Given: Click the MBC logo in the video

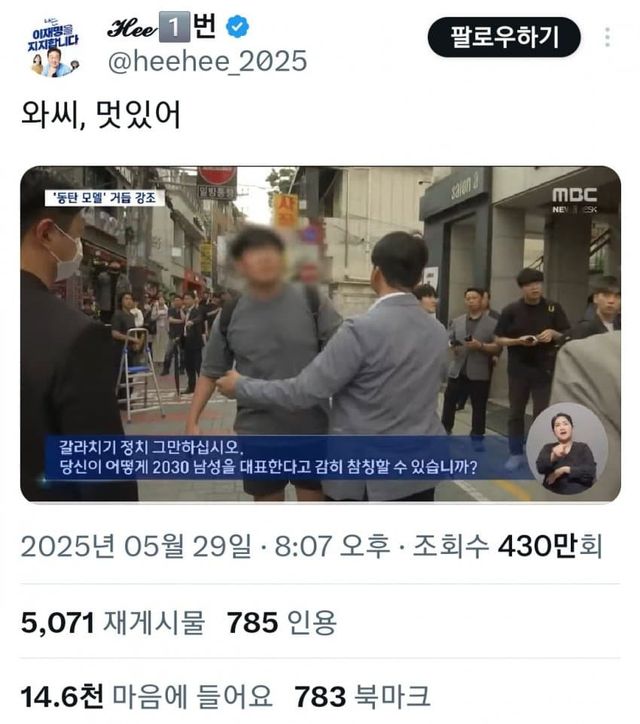Looking at the screenshot, I should coord(574,200).
